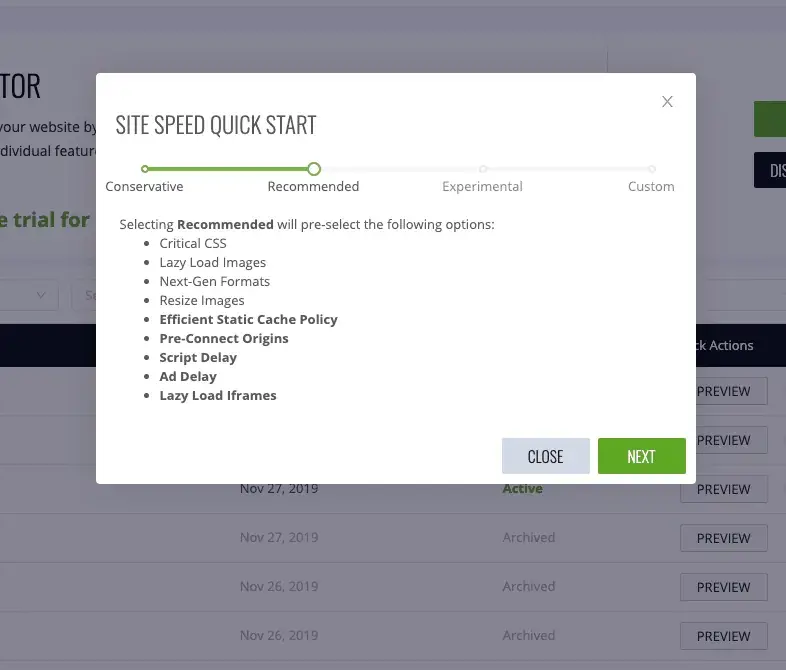Click the Custom label
The height and width of the screenshot is (670, 786).
(651, 186)
